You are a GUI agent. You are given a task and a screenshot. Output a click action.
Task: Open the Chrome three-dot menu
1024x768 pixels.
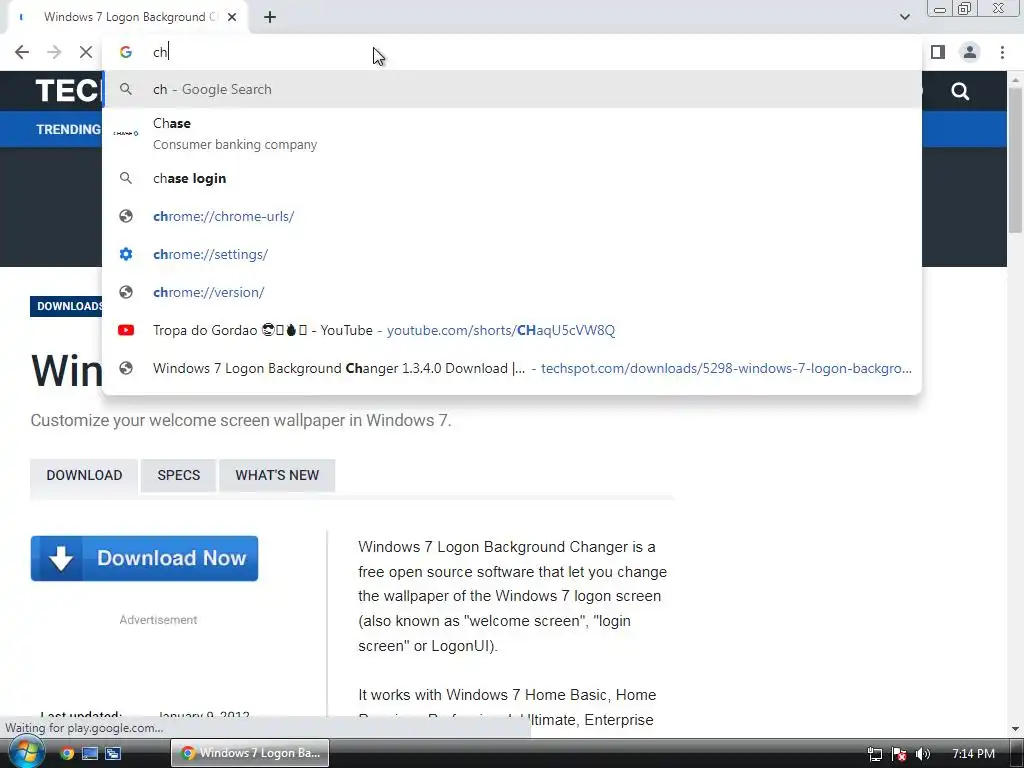click(1002, 52)
